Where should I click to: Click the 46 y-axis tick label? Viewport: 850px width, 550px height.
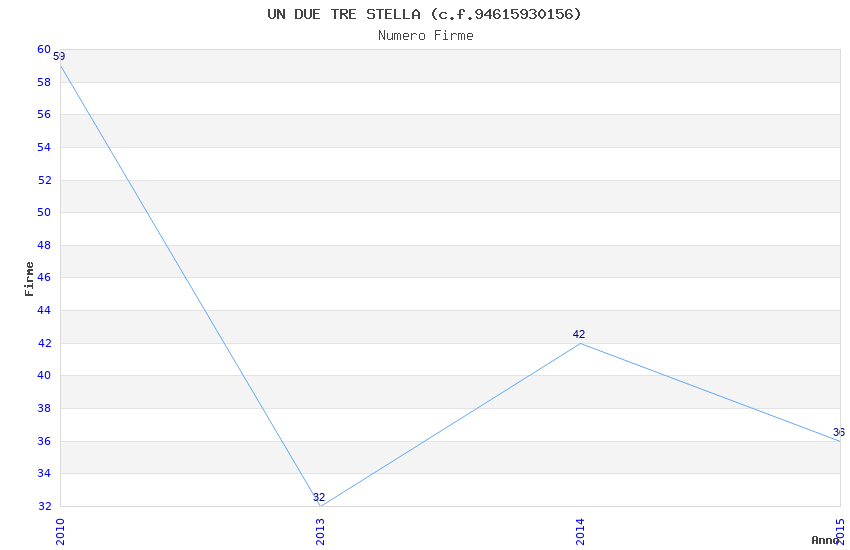[44, 278]
